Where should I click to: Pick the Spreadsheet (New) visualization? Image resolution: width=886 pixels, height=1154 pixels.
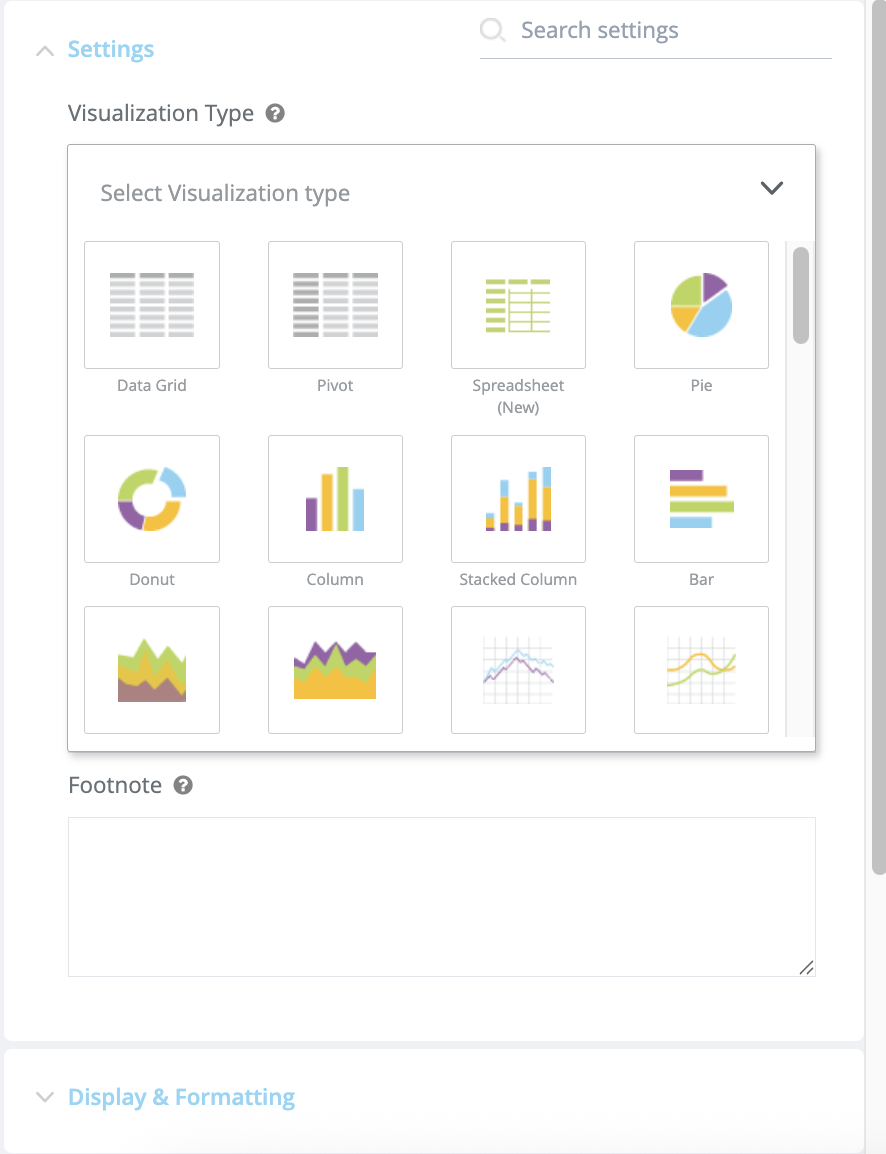(518, 305)
